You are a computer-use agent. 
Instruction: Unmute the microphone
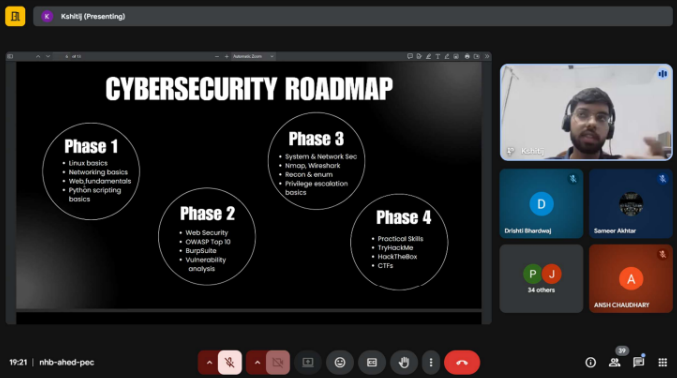click(x=230, y=362)
